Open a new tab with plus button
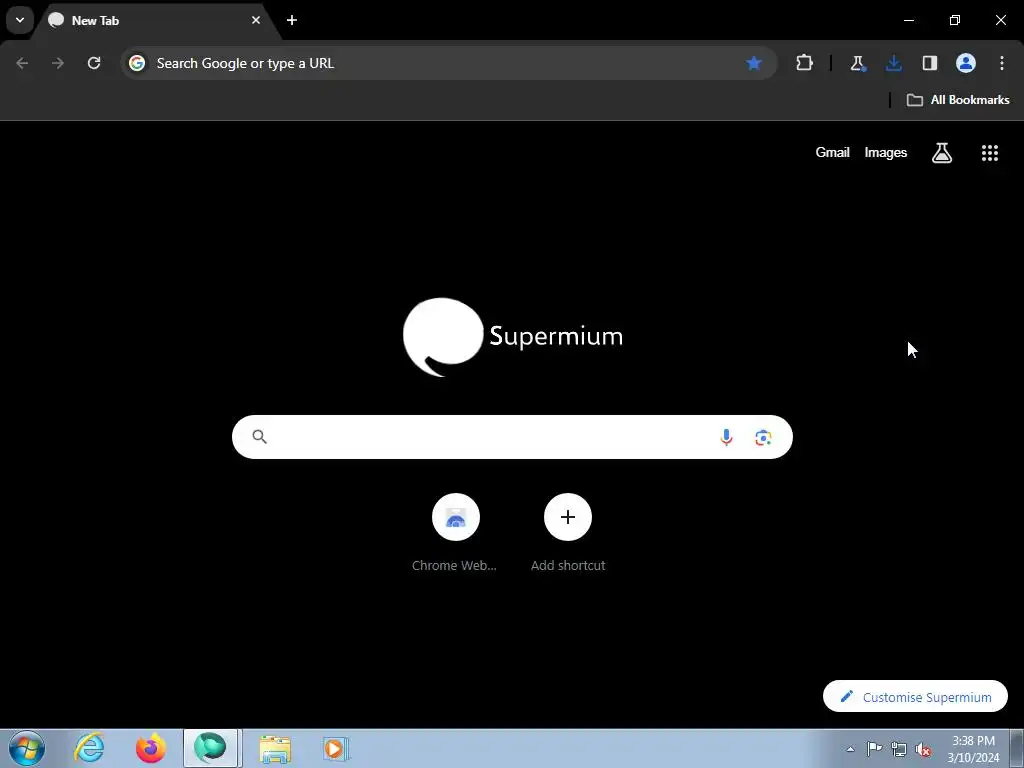This screenshot has height=768, width=1024. pos(292,20)
